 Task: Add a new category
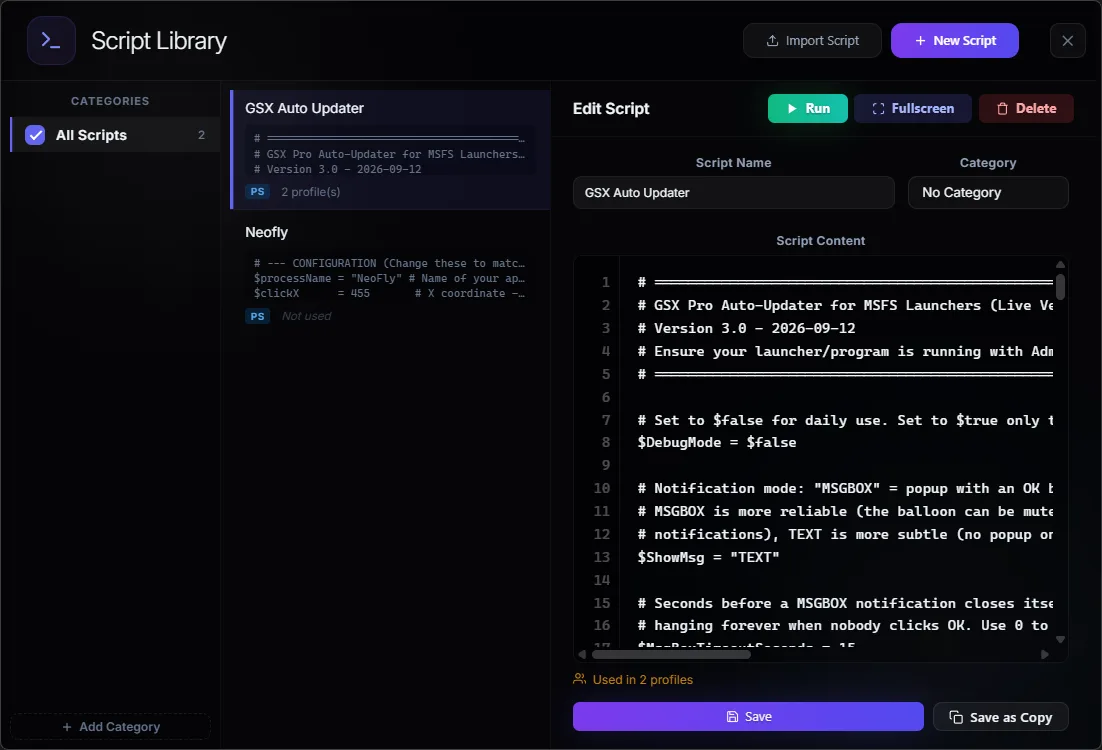110,727
